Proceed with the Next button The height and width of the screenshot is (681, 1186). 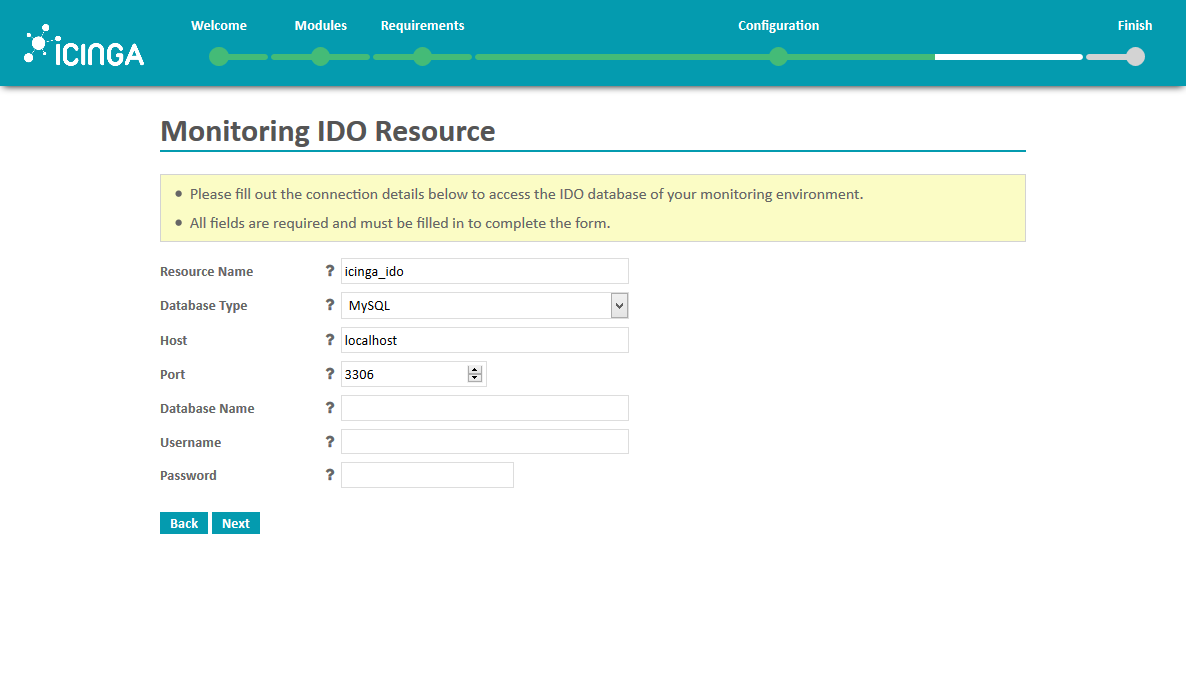(x=236, y=524)
